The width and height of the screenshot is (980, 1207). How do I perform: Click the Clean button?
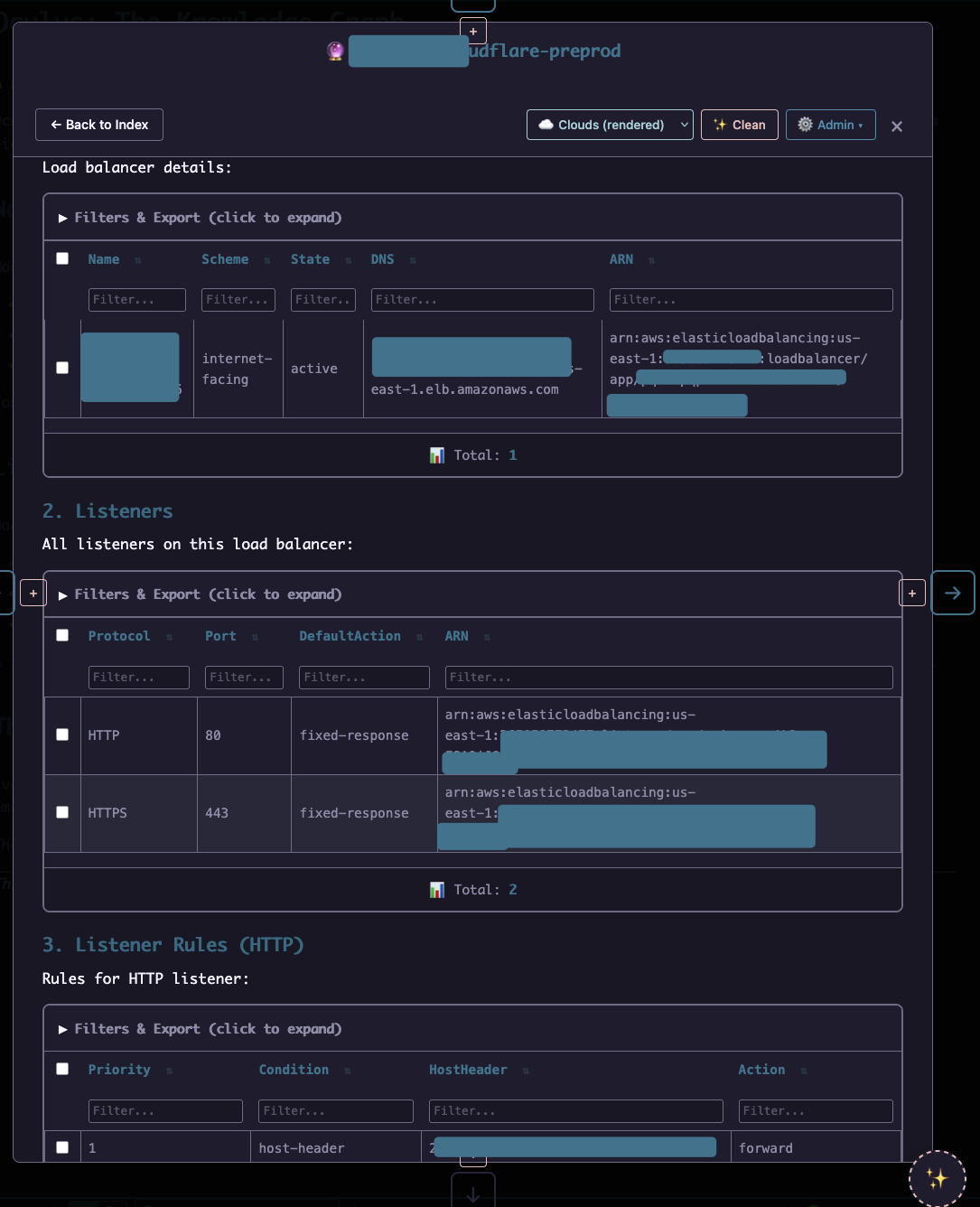(x=739, y=125)
